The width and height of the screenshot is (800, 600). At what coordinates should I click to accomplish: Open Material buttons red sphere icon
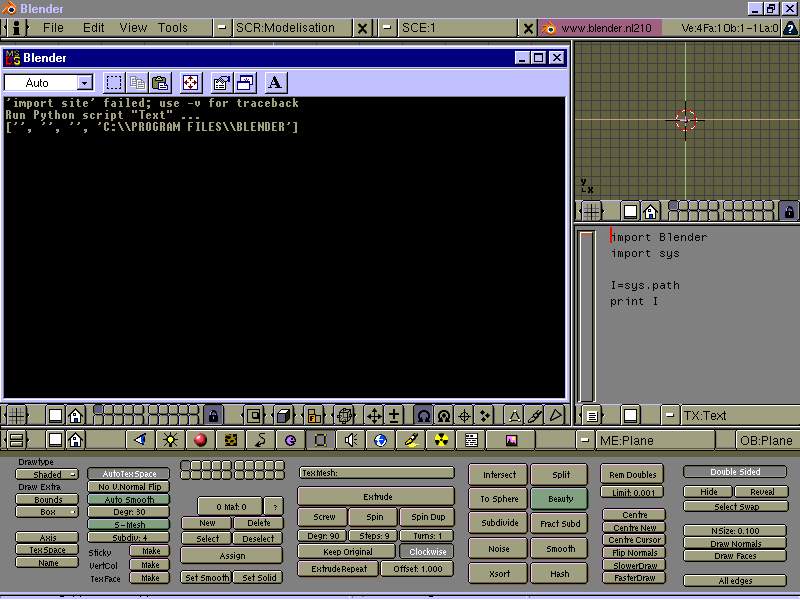200,440
